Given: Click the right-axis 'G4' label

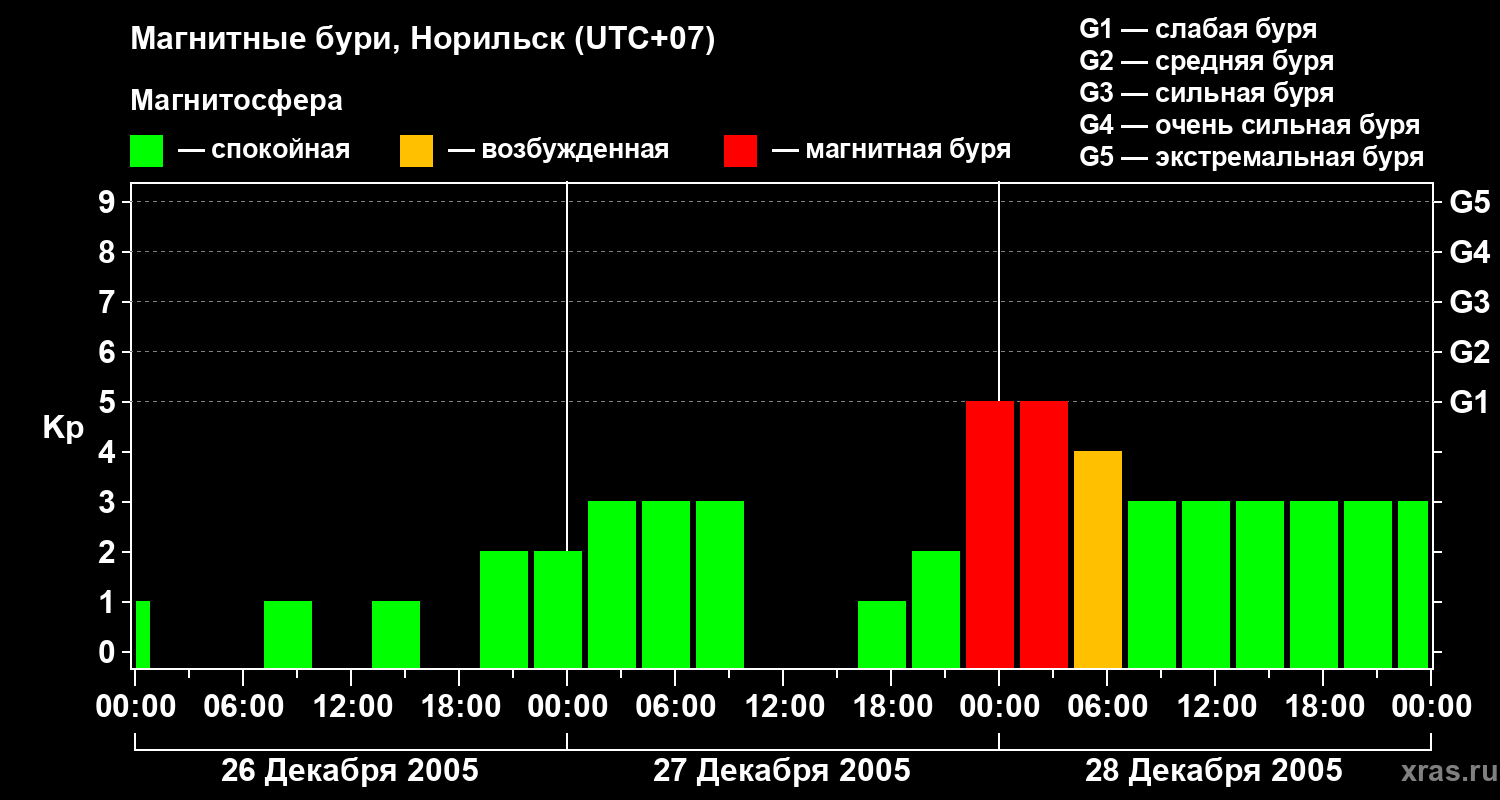Looking at the screenshot, I should point(1470,252).
